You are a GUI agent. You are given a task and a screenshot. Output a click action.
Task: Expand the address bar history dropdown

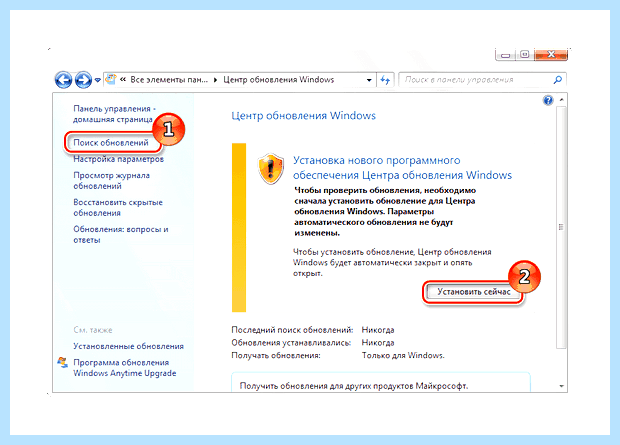369,80
